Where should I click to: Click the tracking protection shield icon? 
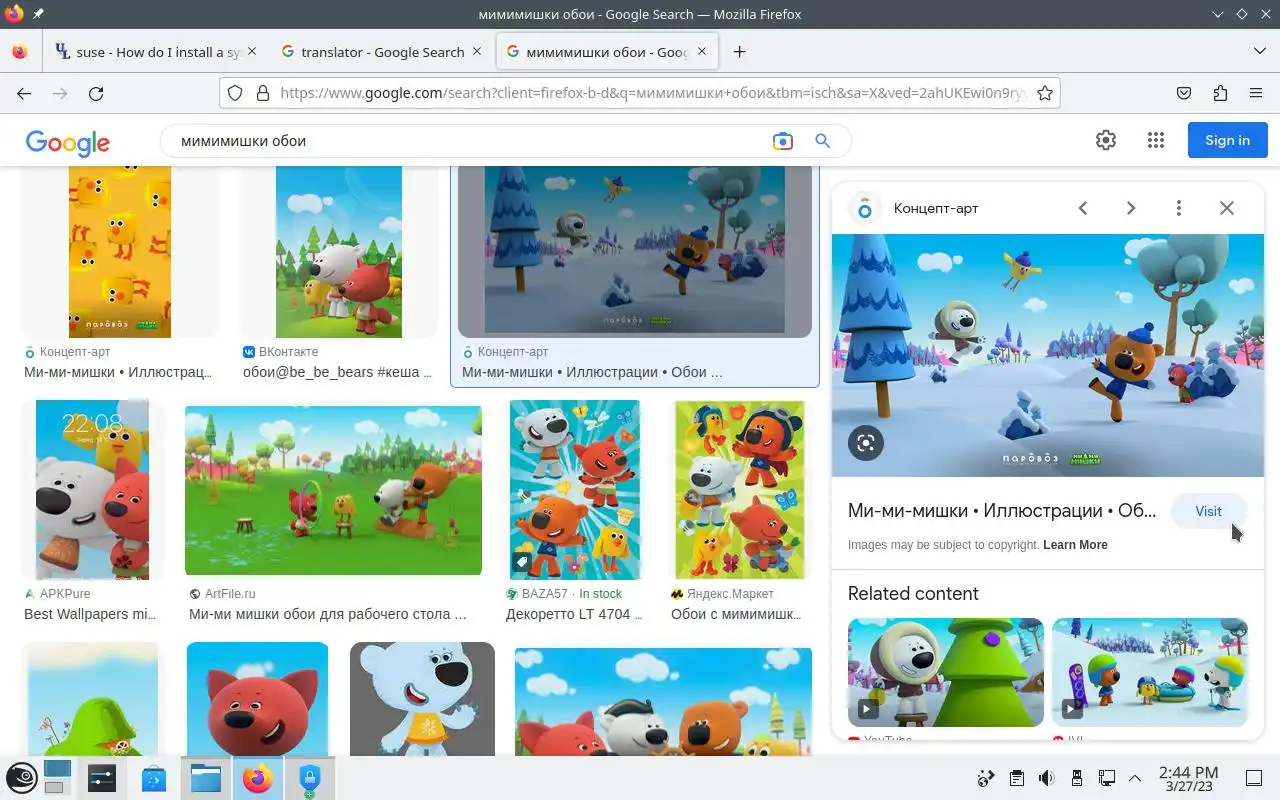tap(235, 93)
